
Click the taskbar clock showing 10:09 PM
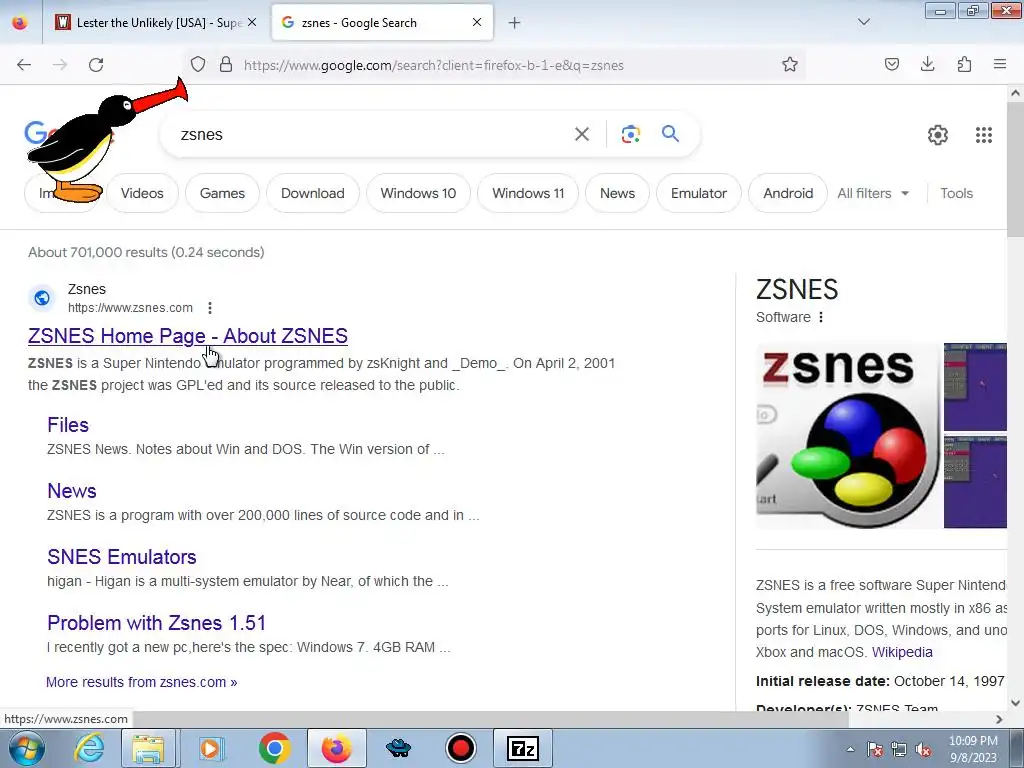tap(973, 749)
